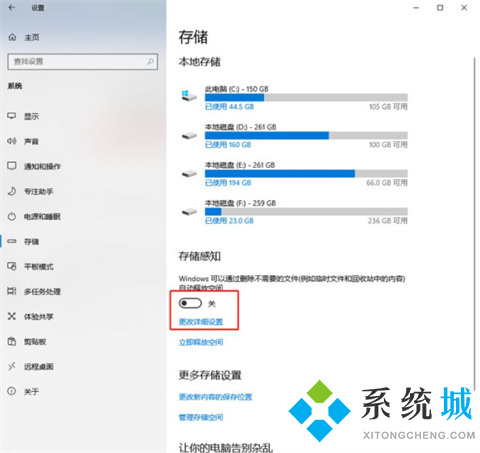
Task: Minimize the settings window
Action: pos(416,7)
